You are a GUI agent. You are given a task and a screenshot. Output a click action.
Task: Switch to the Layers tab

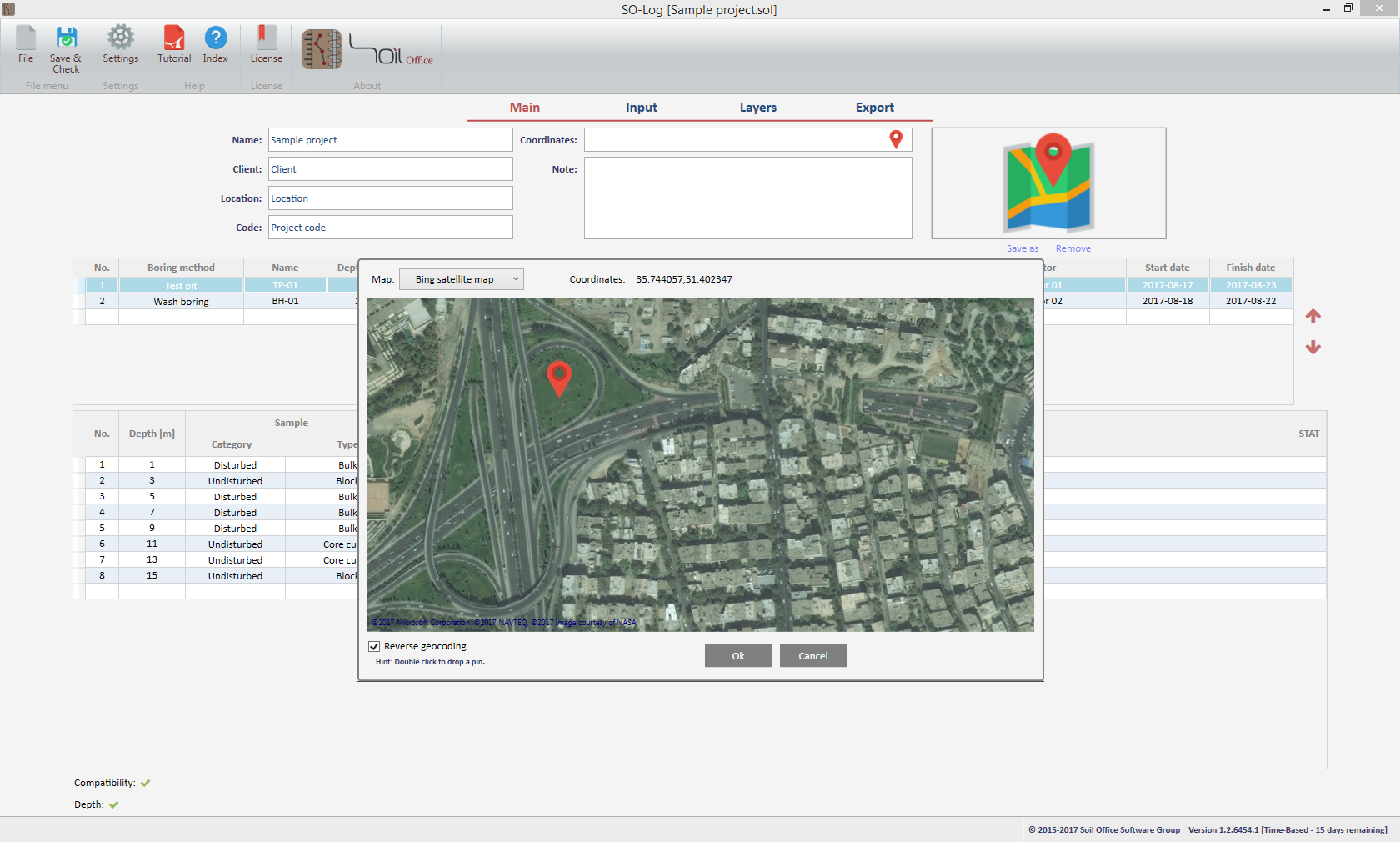coord(757,108)
